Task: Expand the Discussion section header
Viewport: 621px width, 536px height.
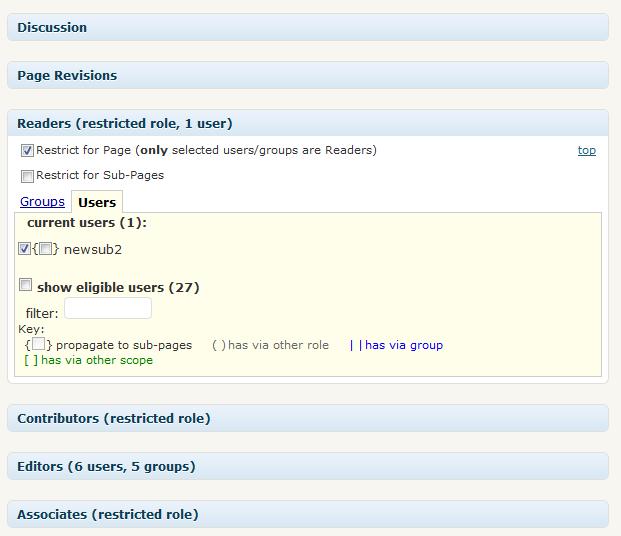Action: click(52, 28)
